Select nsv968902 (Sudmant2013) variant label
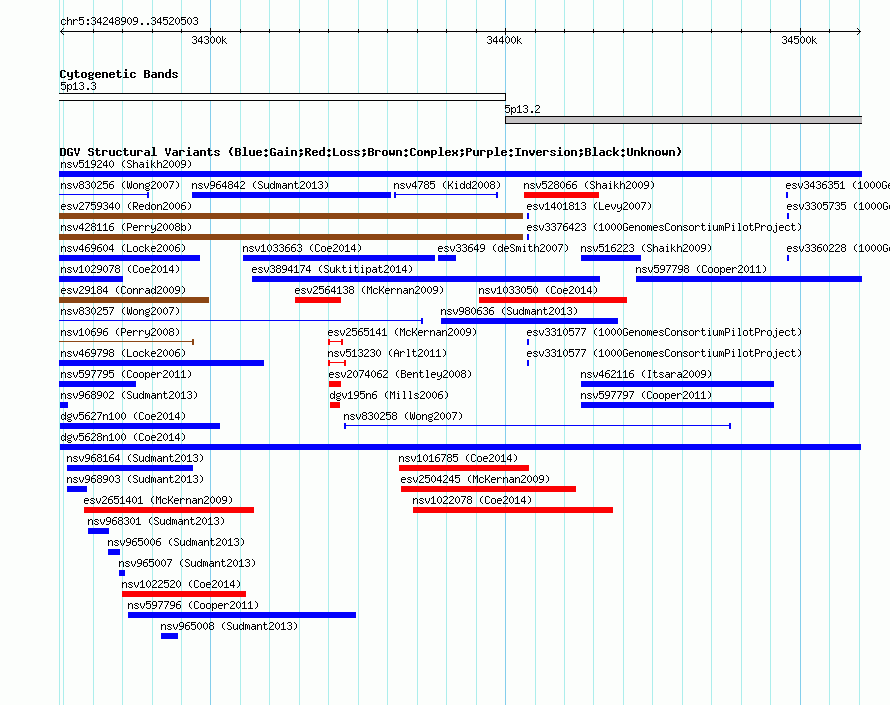 click(129, 395)
